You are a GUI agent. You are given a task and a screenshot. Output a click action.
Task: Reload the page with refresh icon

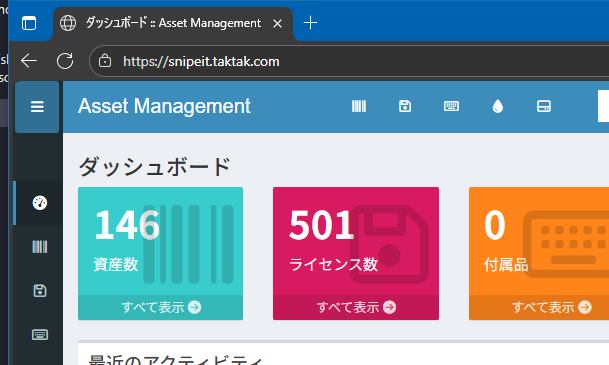65,61
